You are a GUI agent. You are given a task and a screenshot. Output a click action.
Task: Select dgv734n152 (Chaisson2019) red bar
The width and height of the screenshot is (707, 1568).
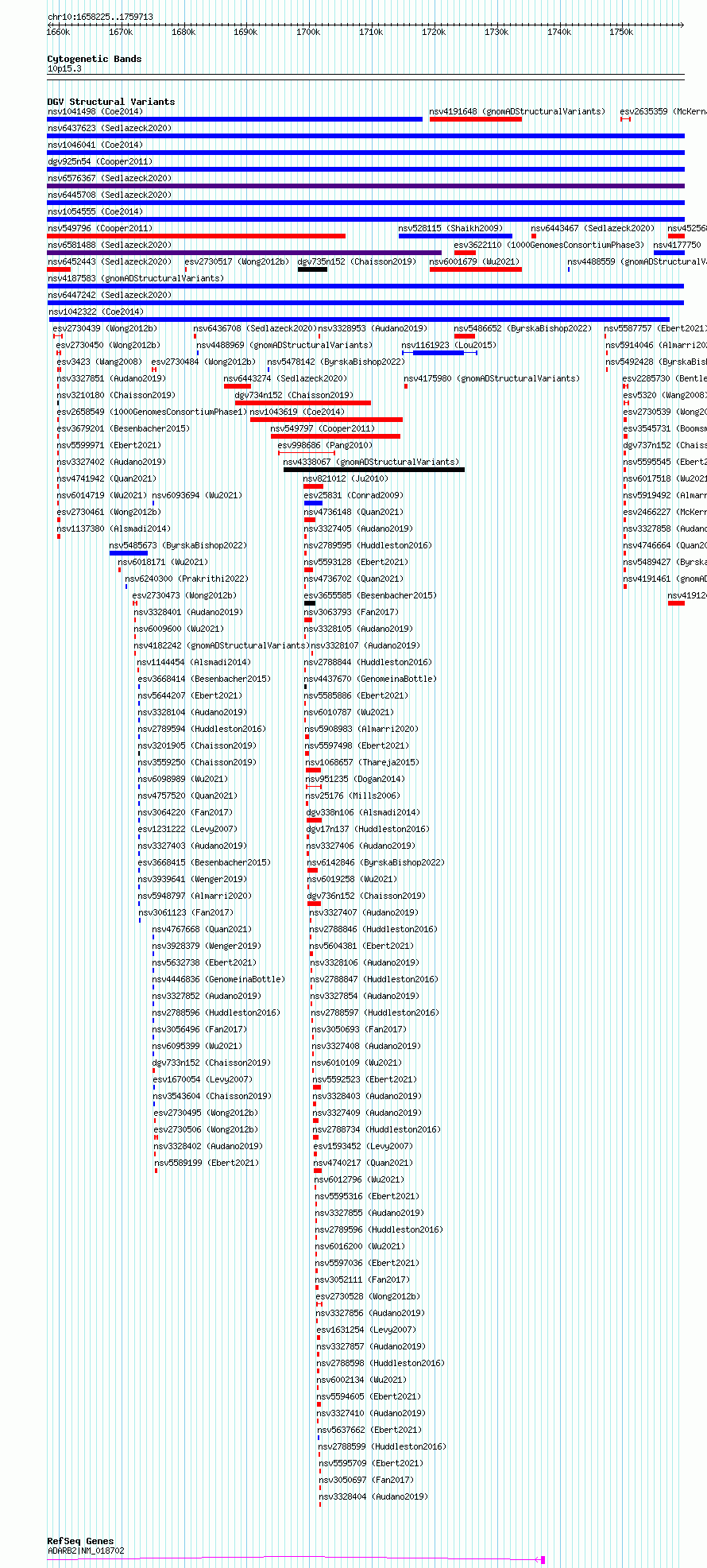[303, 403]
